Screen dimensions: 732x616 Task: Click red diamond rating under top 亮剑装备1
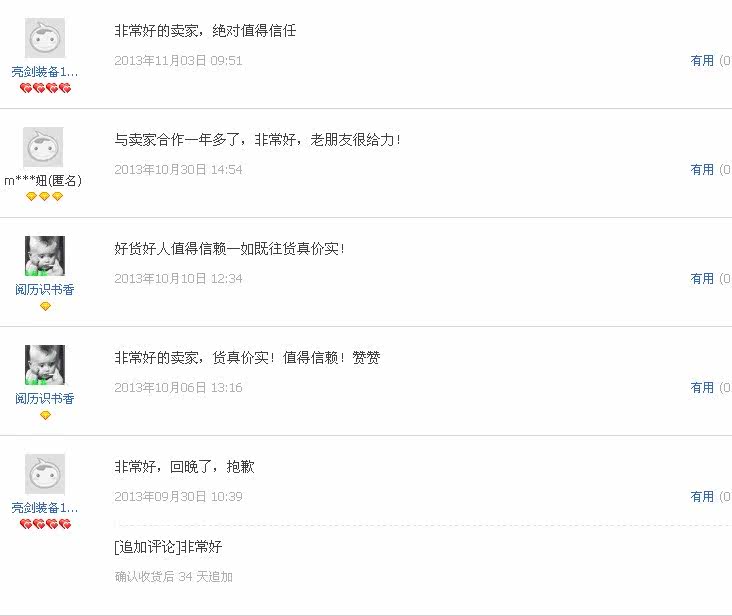point(45,88)
